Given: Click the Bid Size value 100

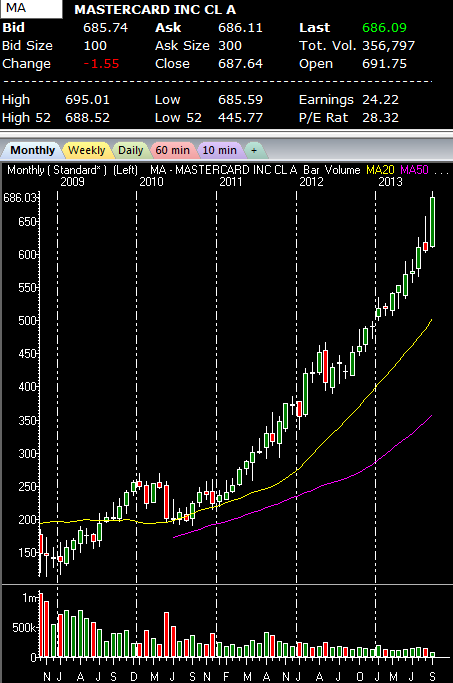Looking at the screenshot, I should tap(95, 46).
